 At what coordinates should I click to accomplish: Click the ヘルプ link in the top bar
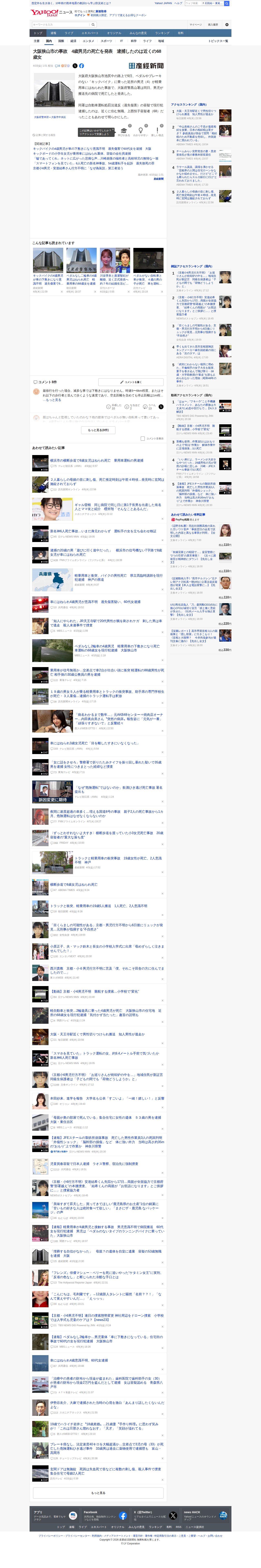(178, 3)
